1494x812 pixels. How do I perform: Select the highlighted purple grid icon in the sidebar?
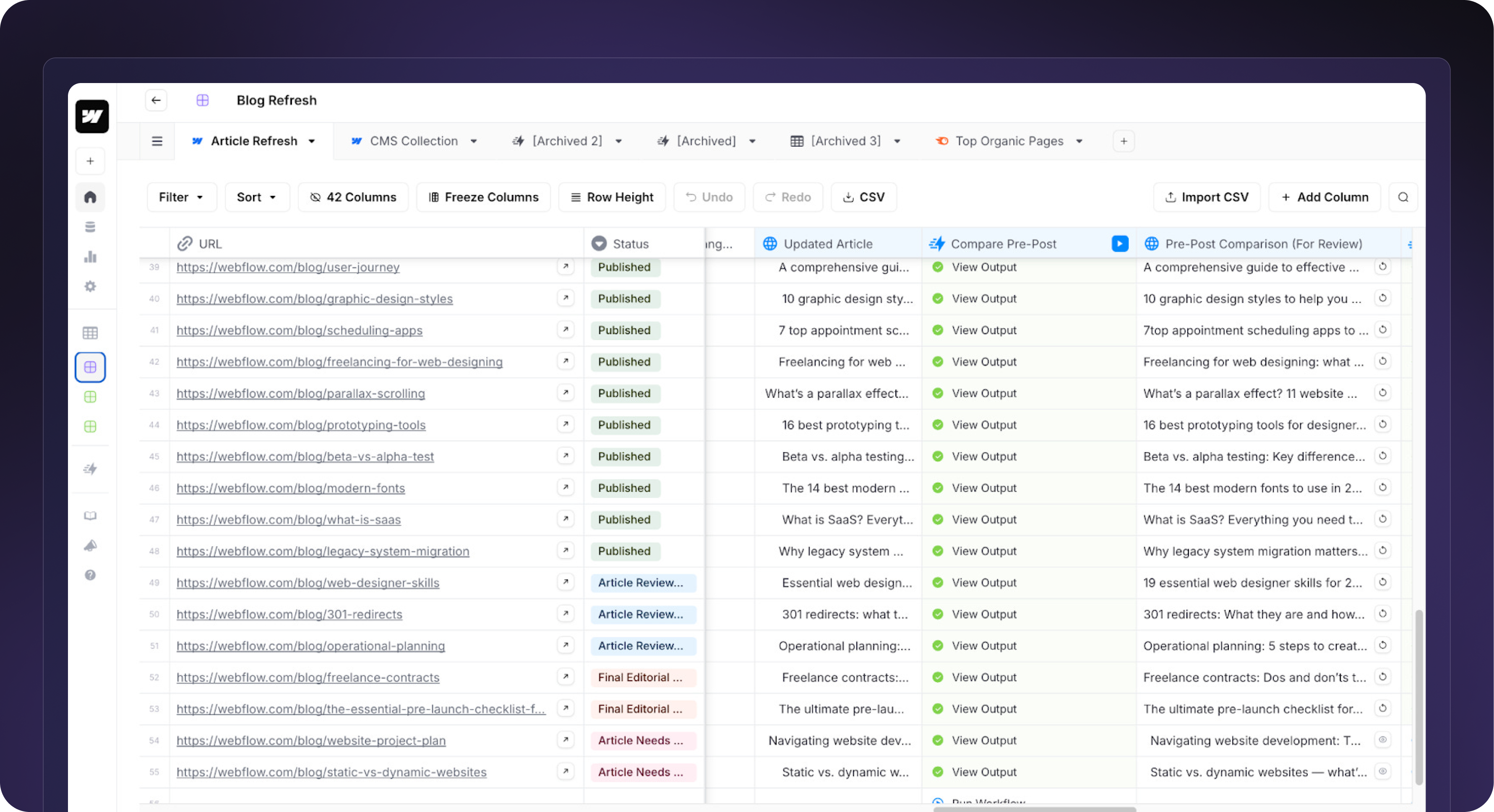click(90, 367)
